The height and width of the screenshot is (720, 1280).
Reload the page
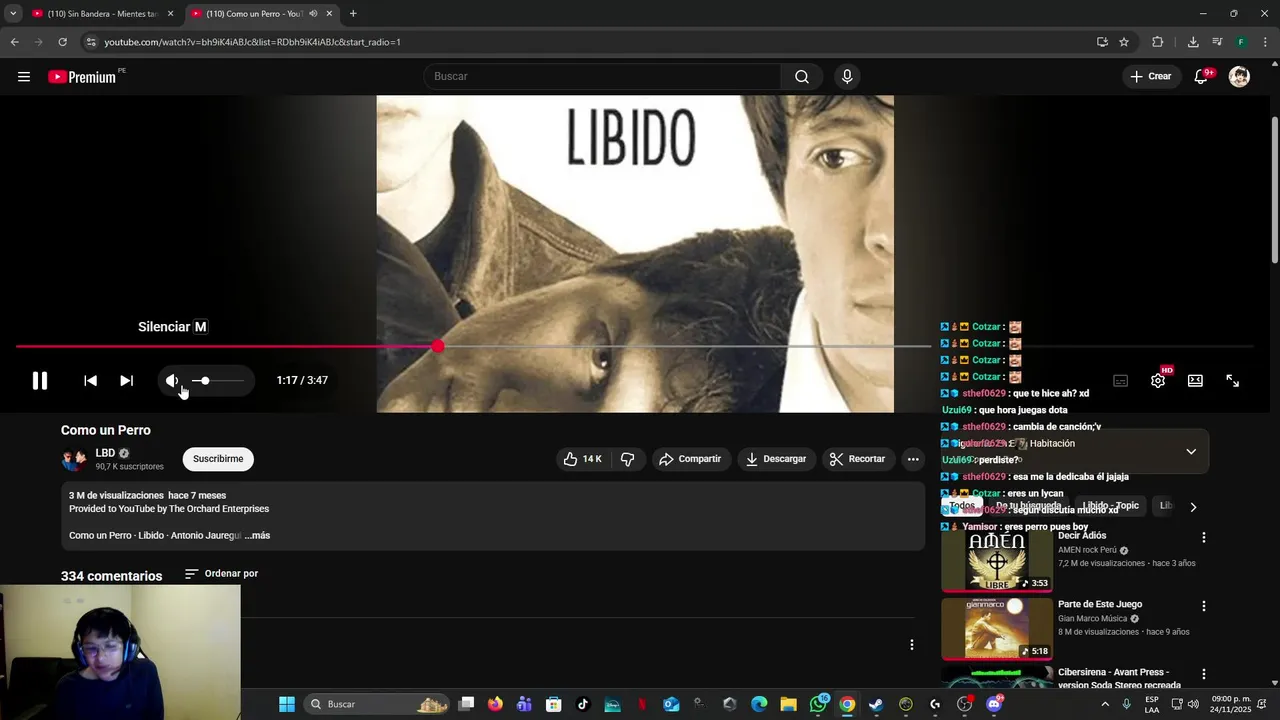pos(62,42)
